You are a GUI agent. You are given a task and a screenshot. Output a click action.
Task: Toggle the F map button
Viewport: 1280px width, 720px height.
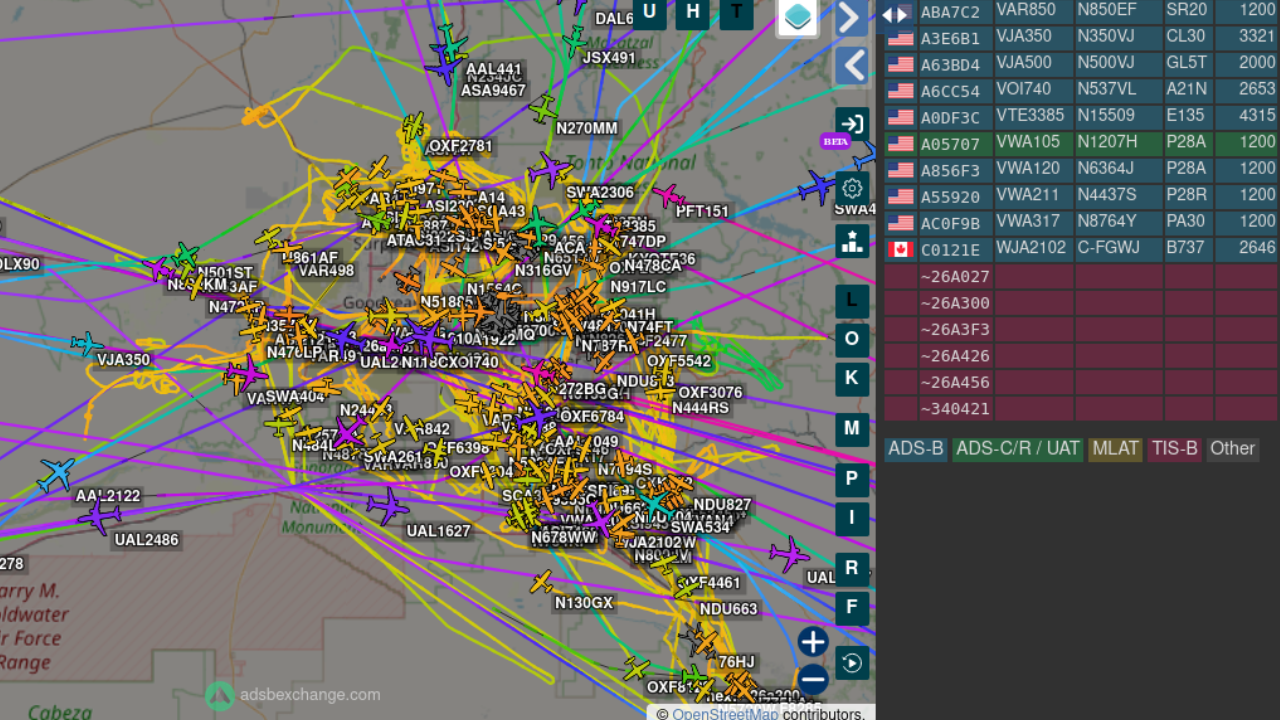pyautogui.click(x=852, y=608)
